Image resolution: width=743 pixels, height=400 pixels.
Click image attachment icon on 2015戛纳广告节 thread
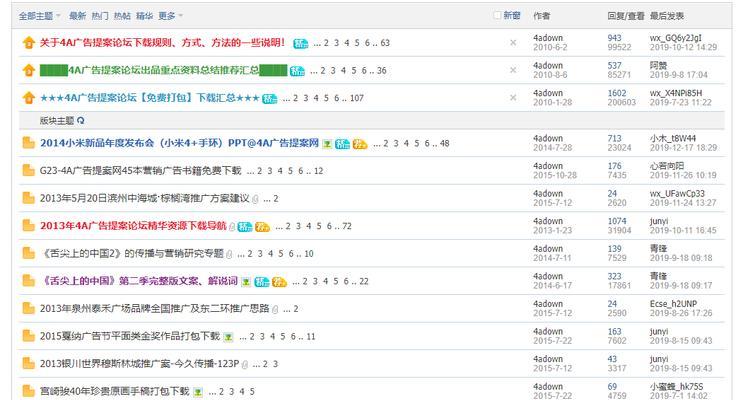point(228,337)
